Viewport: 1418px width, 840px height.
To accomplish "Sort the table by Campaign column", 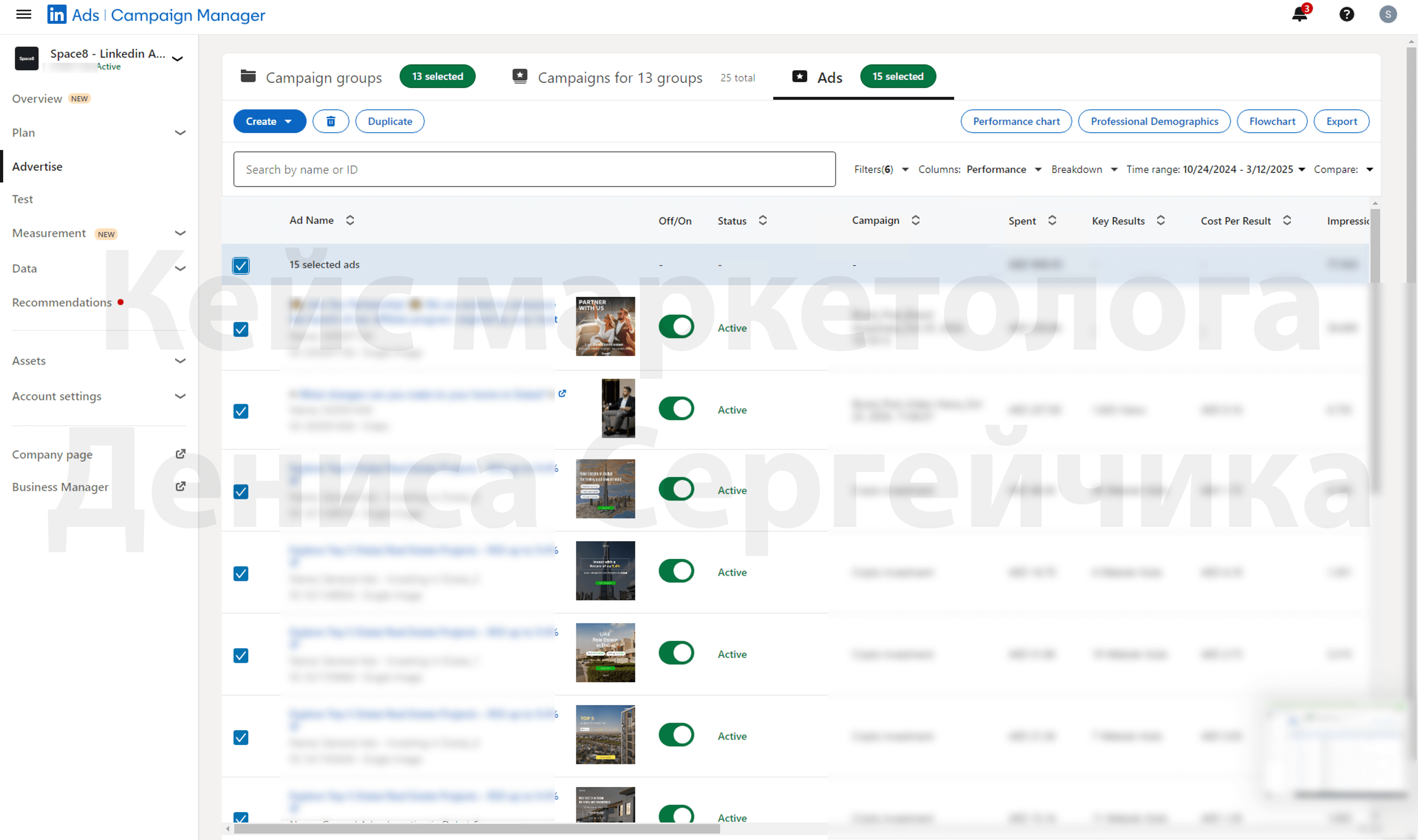I will [915, 220].
